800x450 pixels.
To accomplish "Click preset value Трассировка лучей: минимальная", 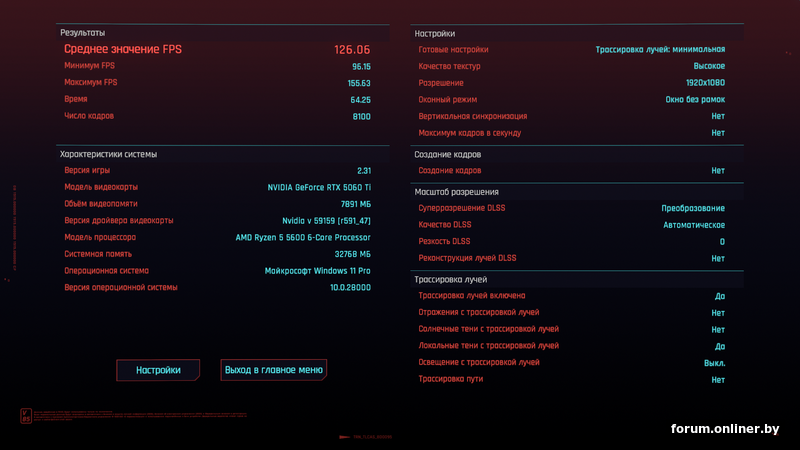I will [x=660, y=49].
